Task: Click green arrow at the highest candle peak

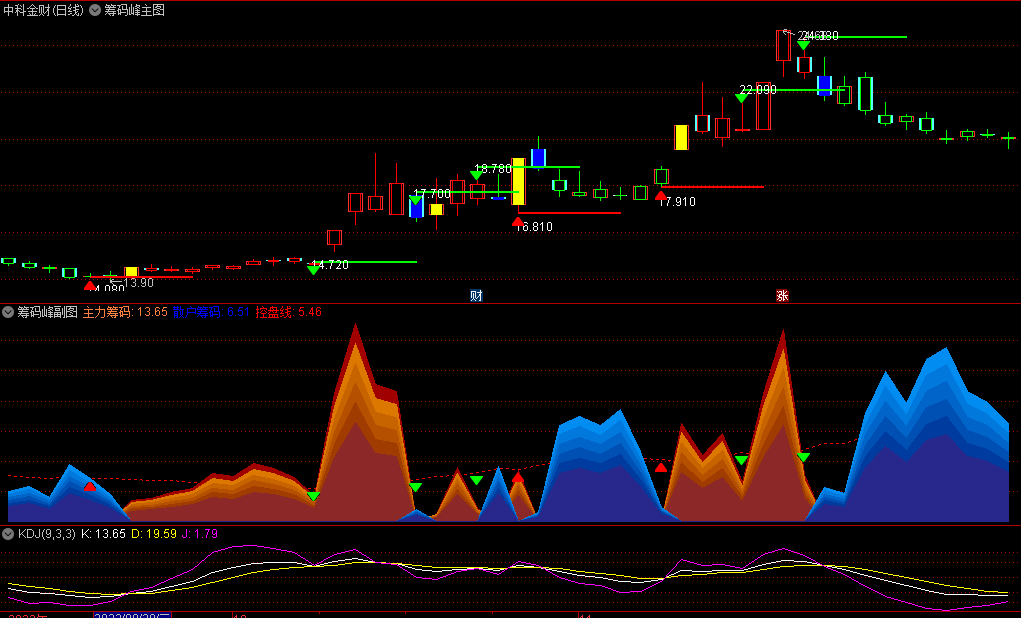Action: [x=804, y=45]
